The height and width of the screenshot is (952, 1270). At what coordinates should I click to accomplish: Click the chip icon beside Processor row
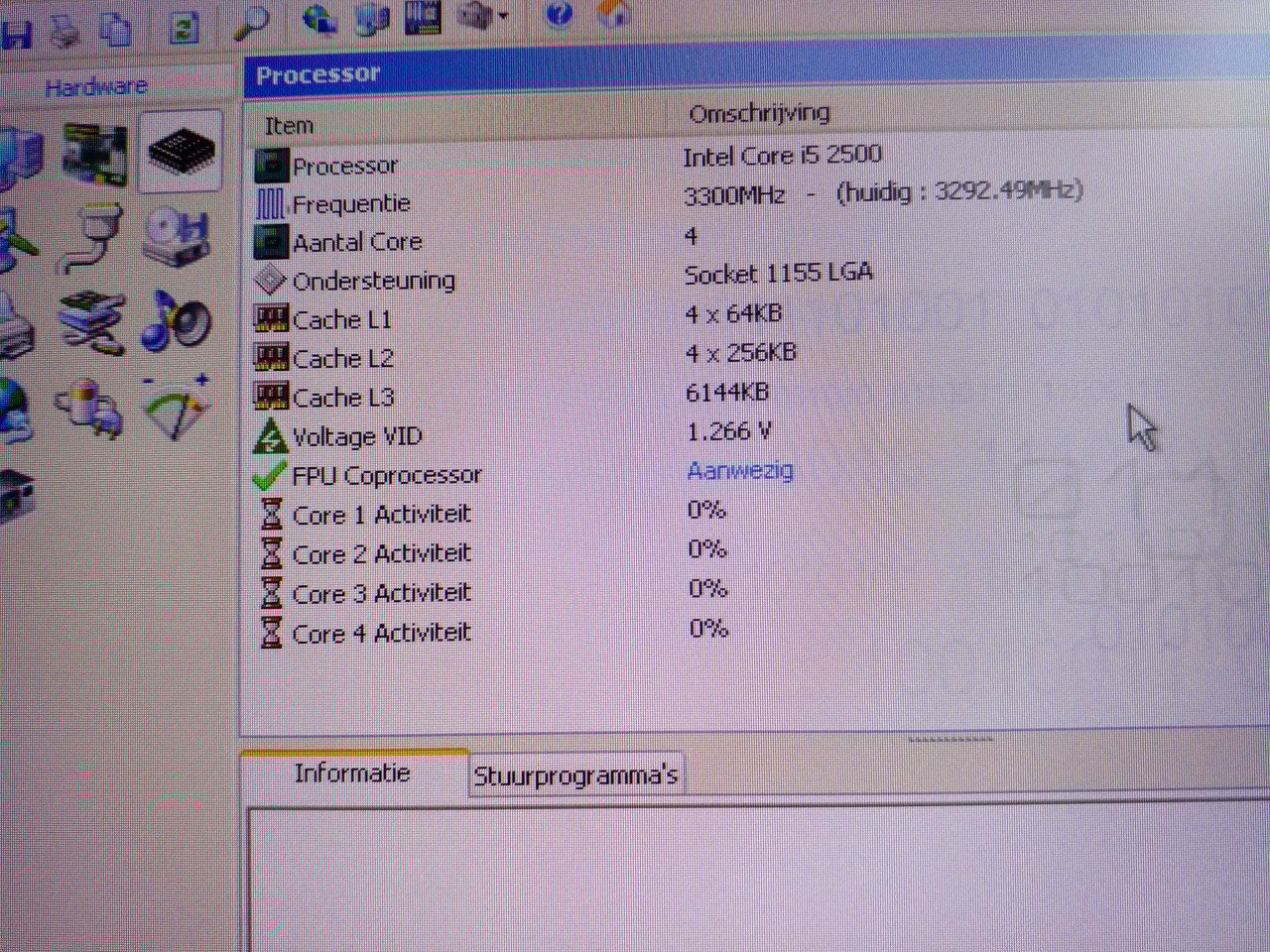coord(271,165)
